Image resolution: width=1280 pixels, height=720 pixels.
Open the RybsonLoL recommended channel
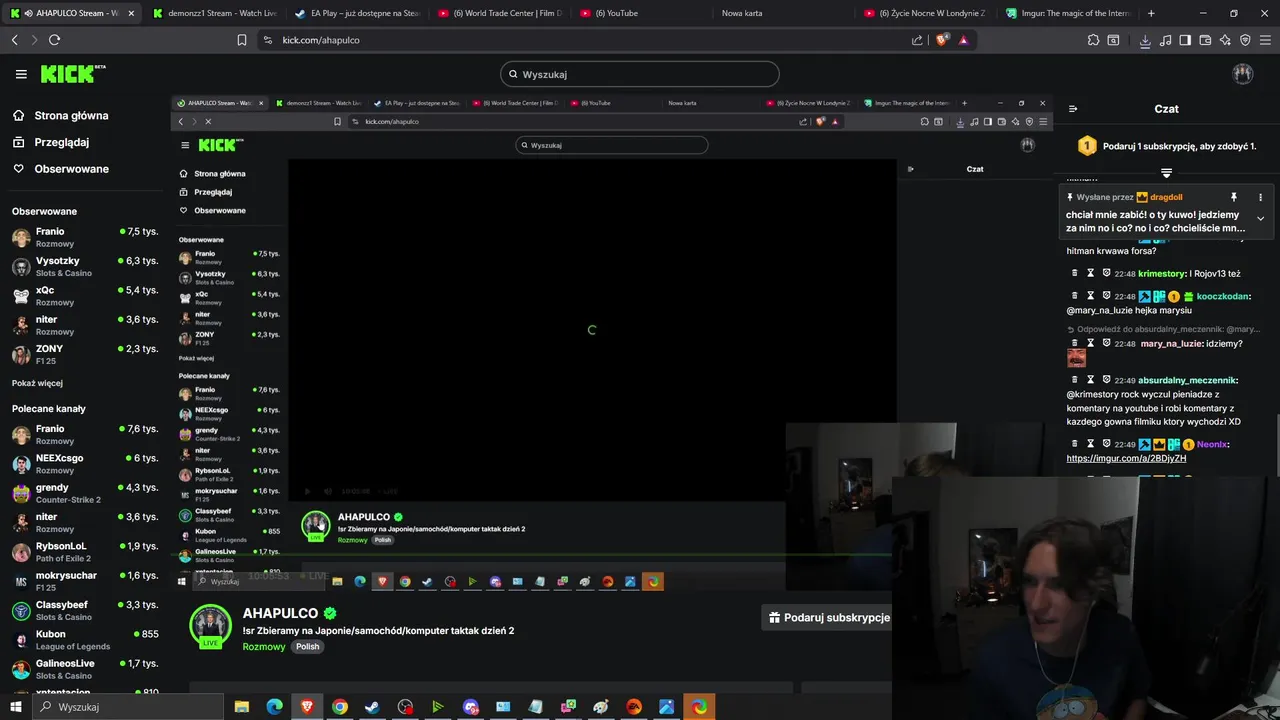point(85,552)
